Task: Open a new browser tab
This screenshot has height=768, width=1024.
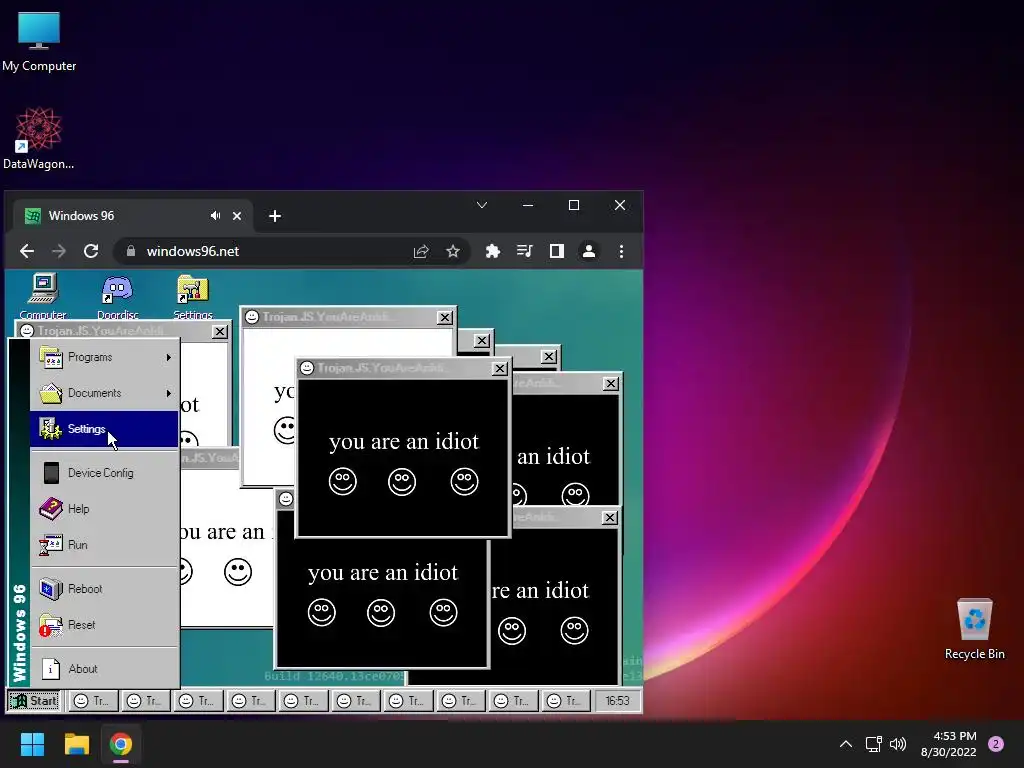Action: [275, 216]
